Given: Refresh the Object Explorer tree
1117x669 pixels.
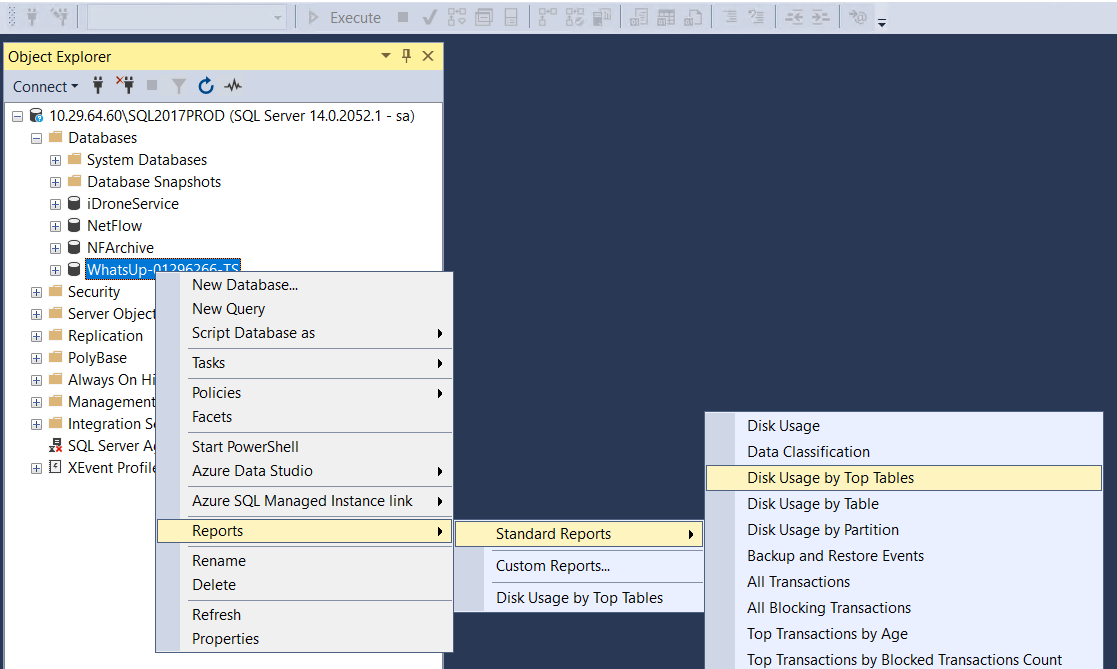Looking at the screenshot, I should (206, 86).
